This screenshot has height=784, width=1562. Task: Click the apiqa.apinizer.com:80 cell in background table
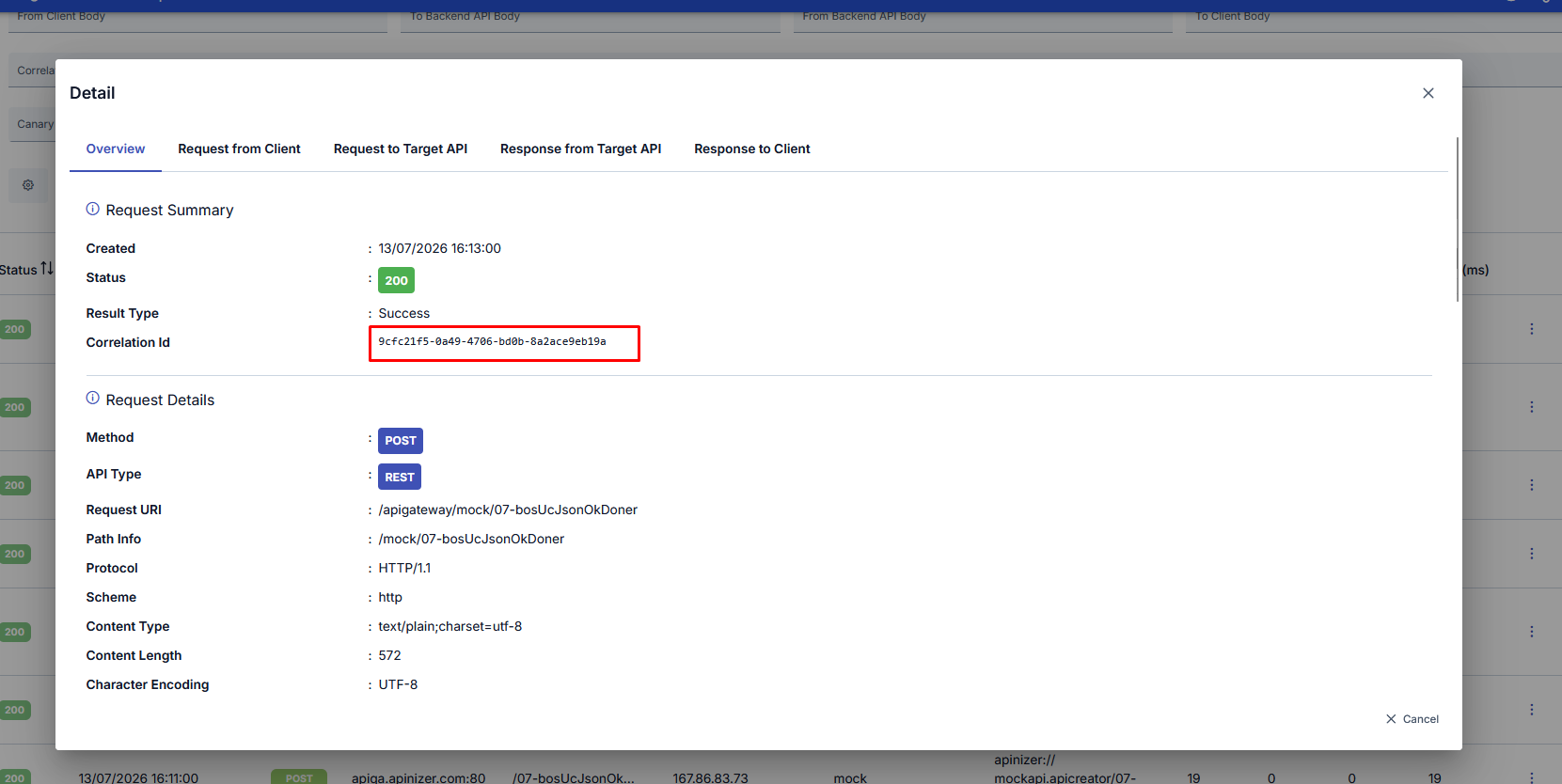[418, 777]
